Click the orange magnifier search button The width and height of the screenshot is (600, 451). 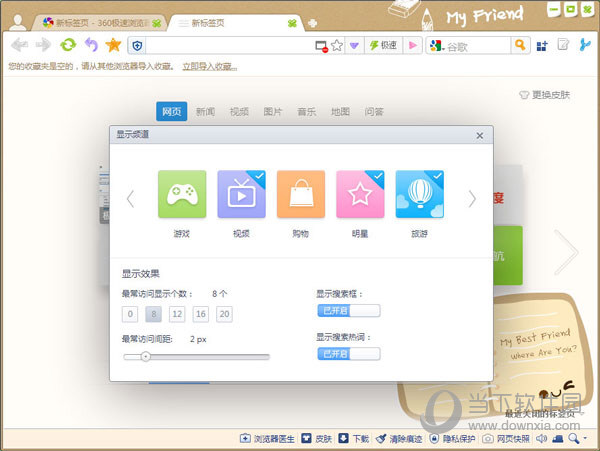click(x=520, y=45)
